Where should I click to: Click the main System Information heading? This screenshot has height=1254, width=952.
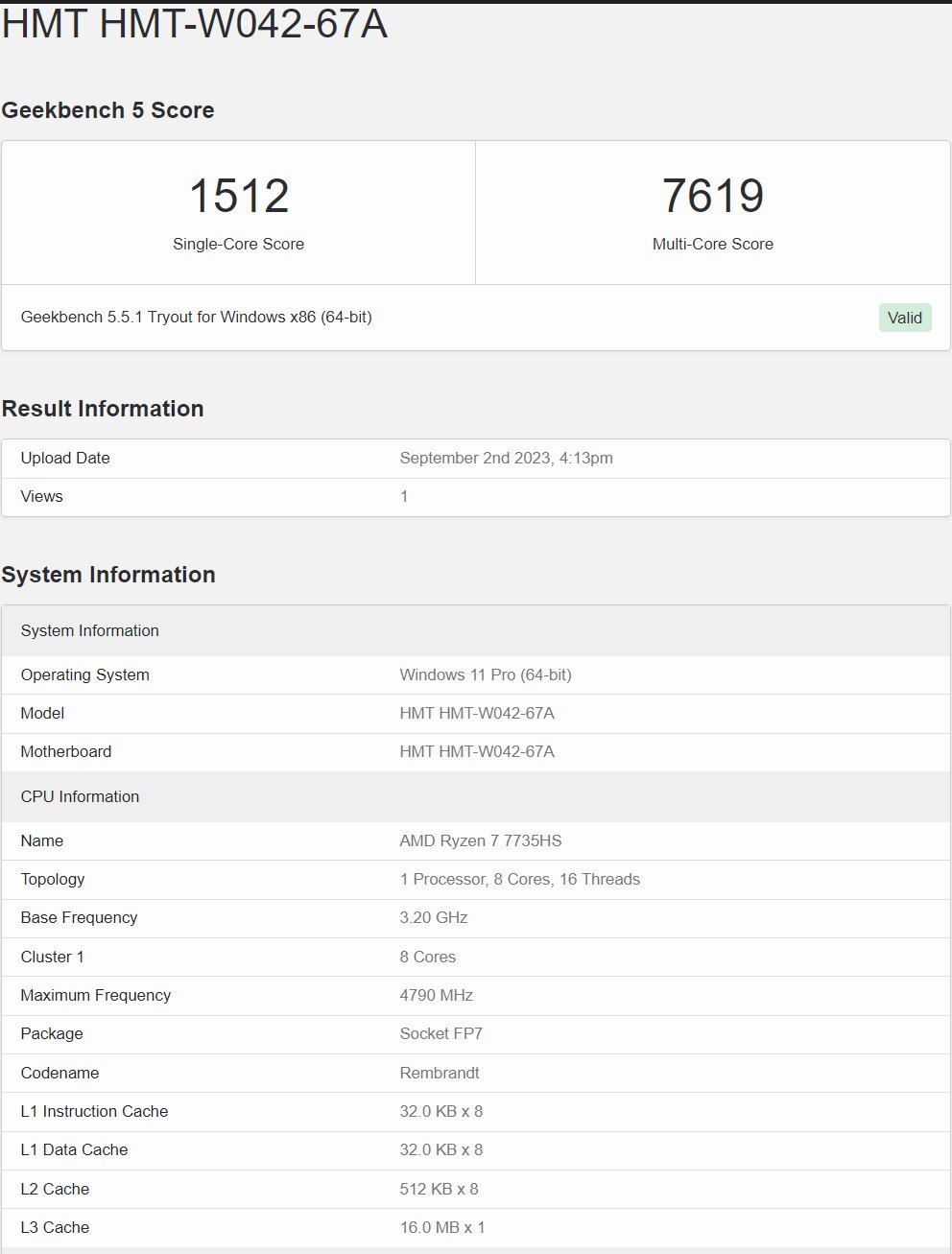point(108,575)
